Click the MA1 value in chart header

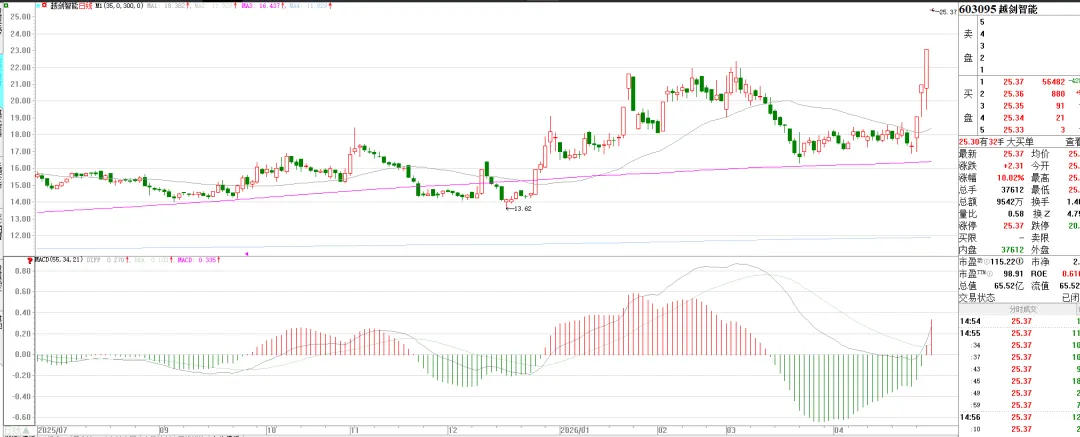[x=166, y=6]
